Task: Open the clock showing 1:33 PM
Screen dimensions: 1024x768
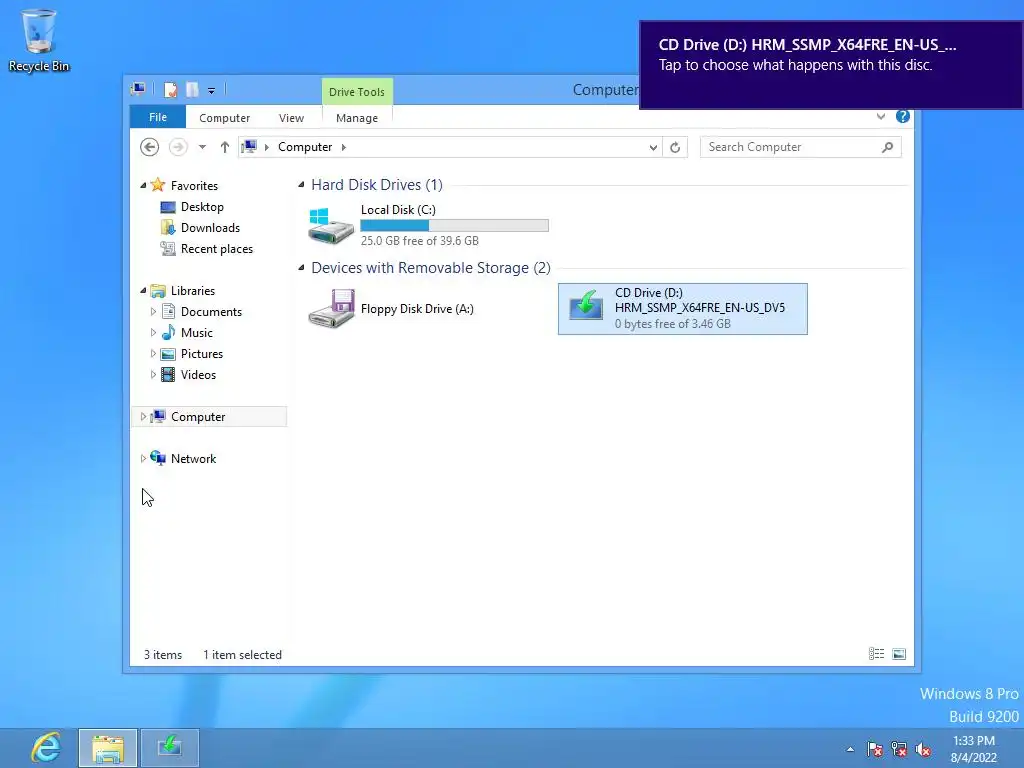Action: coord(974,749)
